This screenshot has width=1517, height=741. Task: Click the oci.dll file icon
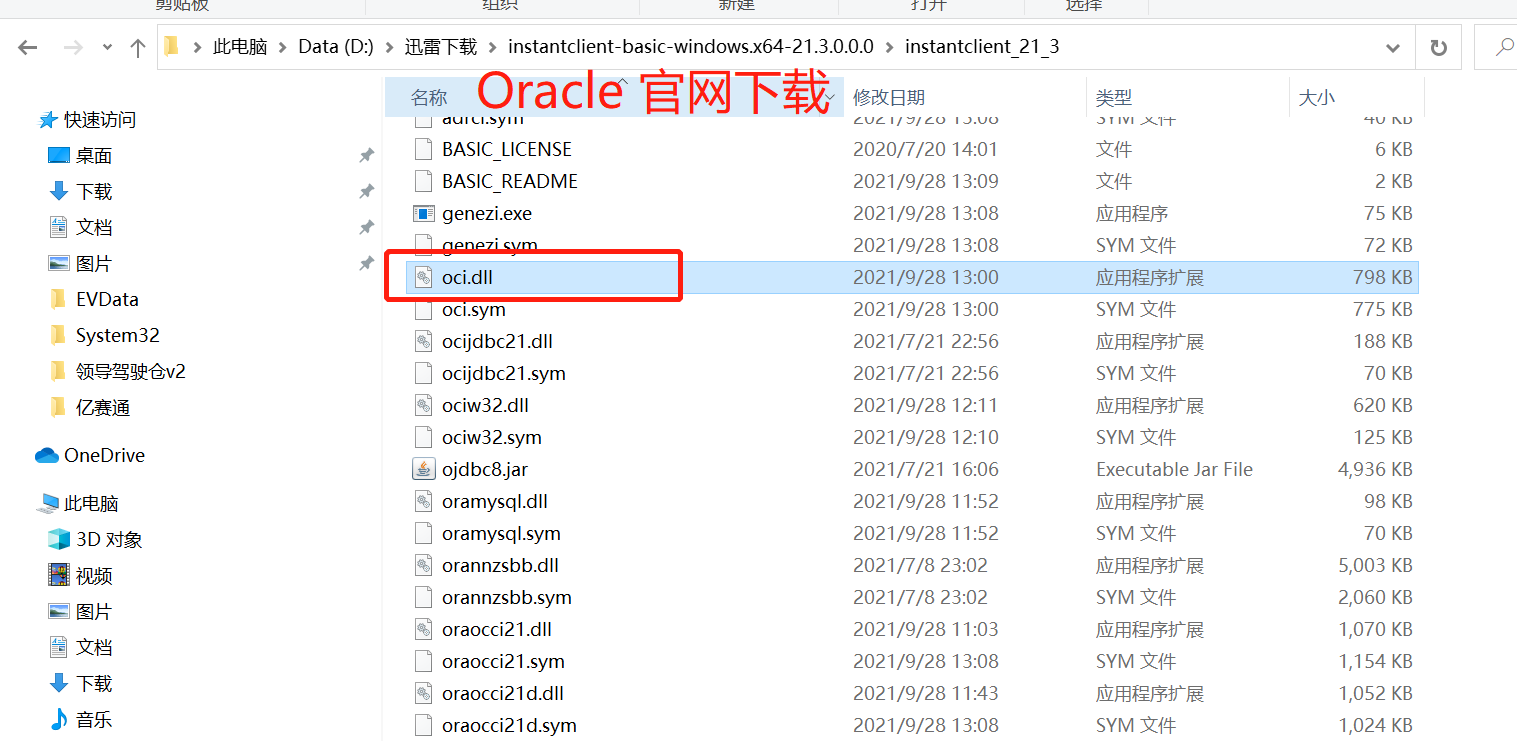point(423,277)
